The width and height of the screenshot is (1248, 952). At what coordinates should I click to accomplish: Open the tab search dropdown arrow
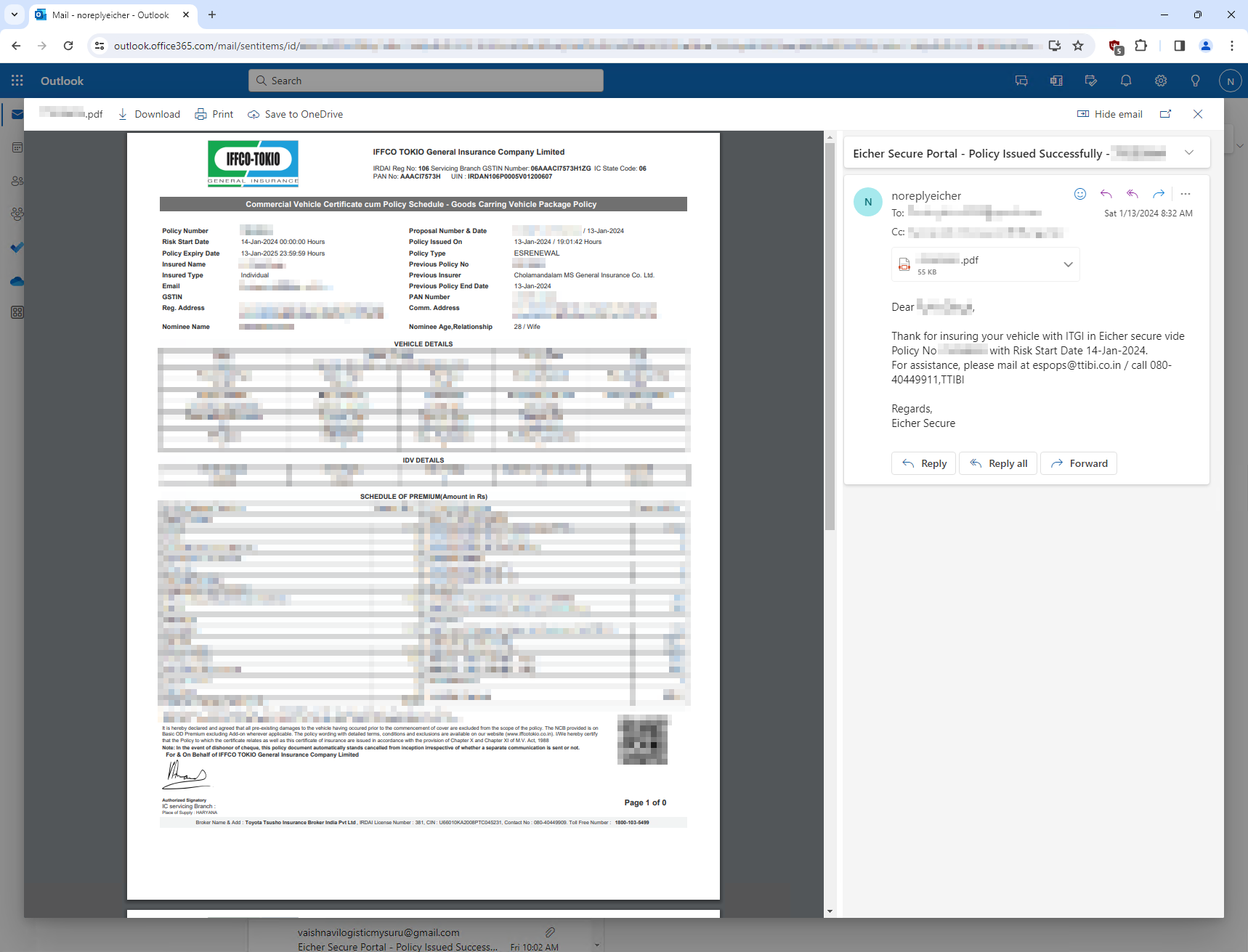pos(15,15)
